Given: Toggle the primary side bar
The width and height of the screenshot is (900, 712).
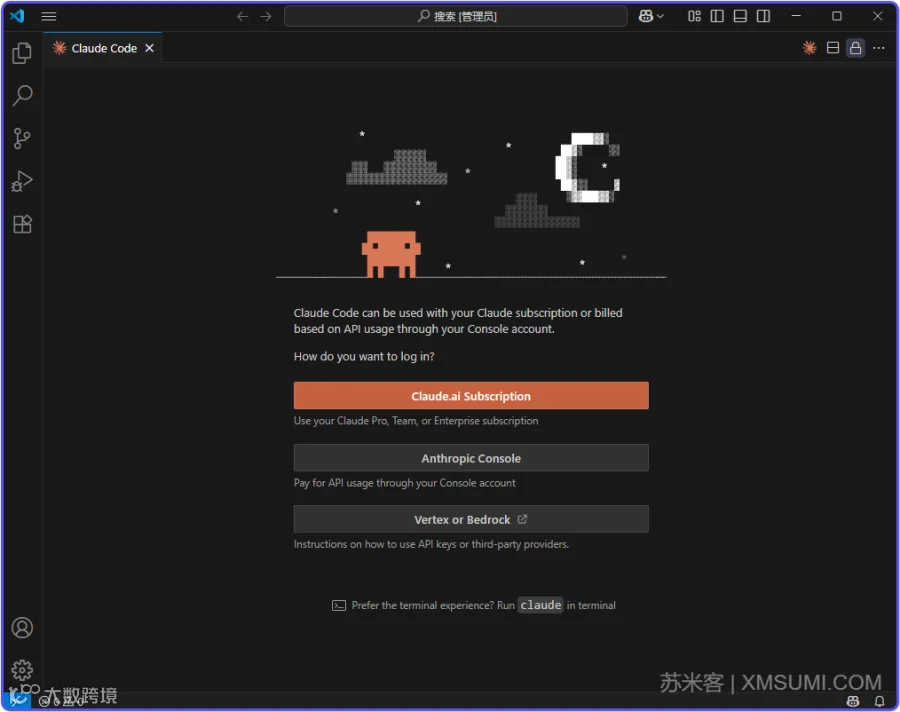Looking at the screenshot, I should 717,16.
